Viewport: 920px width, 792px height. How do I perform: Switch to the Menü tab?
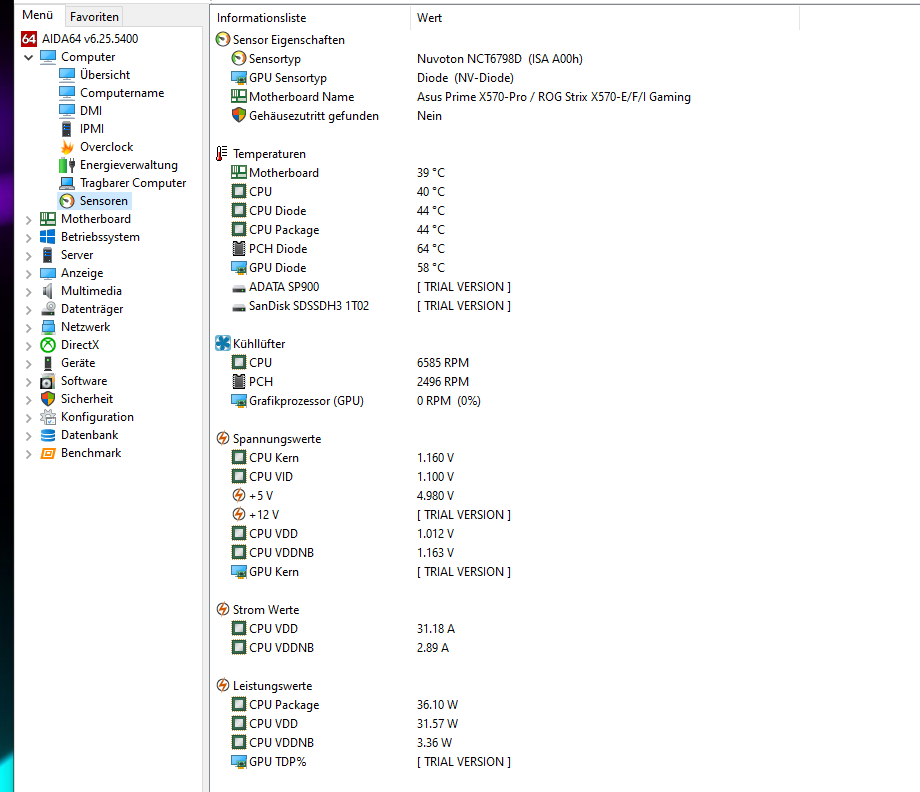tap(38, 15)
